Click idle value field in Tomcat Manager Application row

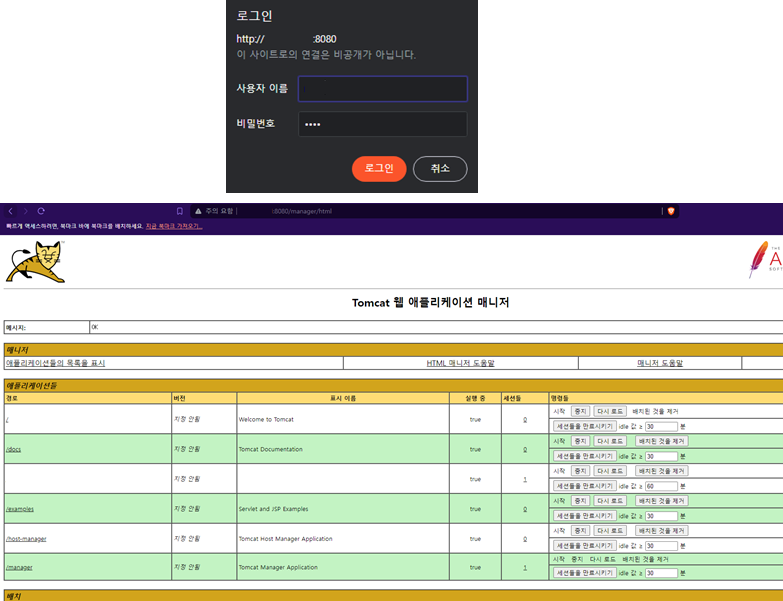661,574
